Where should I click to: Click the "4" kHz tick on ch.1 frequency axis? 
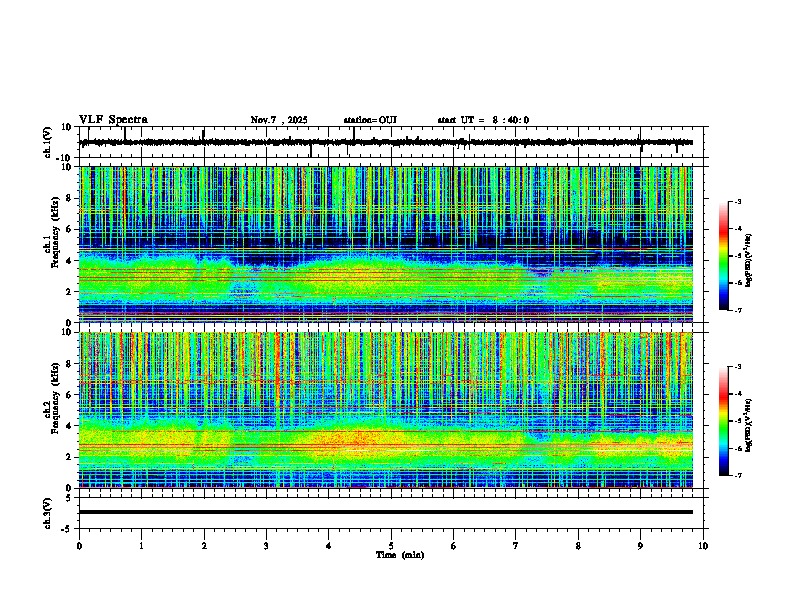tap(71, 261)
